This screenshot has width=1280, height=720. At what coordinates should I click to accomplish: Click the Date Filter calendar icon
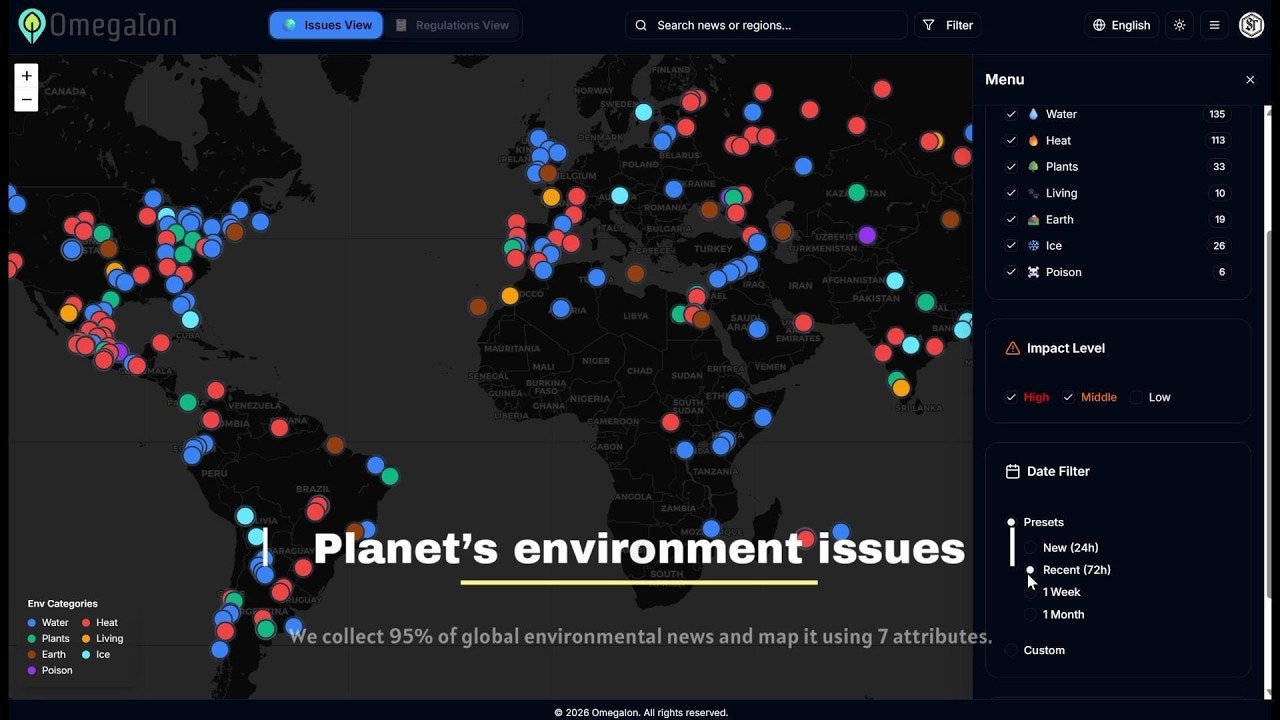click(x=1012, y=471)
